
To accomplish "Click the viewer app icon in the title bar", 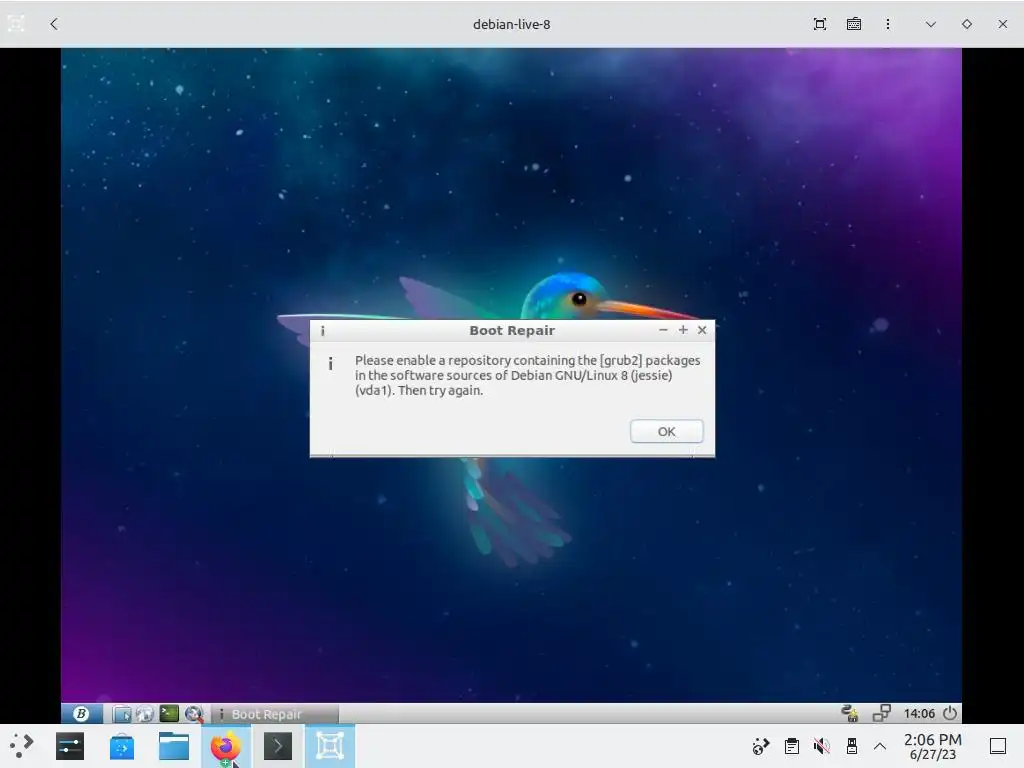I will (x=16, y=24).
